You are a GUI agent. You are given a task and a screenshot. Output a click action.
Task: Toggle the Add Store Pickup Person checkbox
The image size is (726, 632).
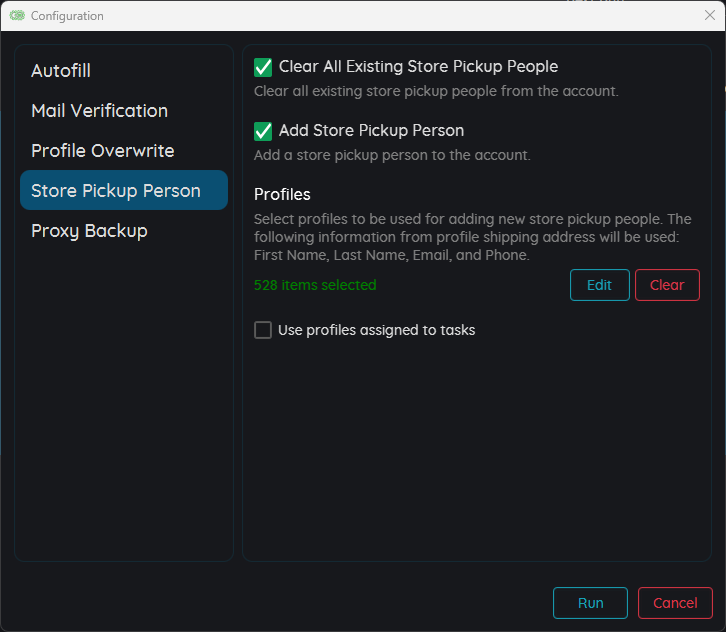click(x=263, y=131)
